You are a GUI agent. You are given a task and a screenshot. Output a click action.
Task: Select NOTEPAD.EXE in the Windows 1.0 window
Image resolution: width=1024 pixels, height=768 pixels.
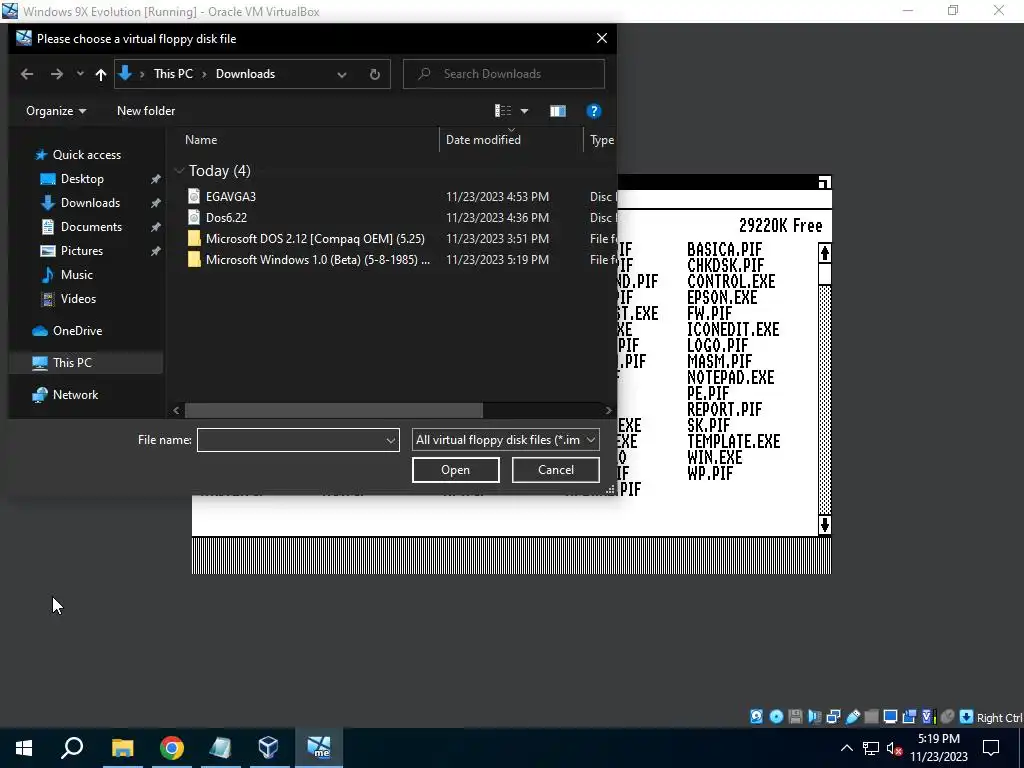click(x=730, y=377)
